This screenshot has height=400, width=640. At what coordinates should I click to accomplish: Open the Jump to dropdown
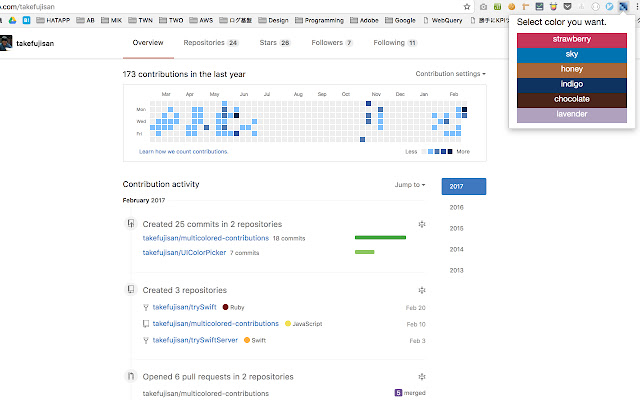(x=410, y=184)
